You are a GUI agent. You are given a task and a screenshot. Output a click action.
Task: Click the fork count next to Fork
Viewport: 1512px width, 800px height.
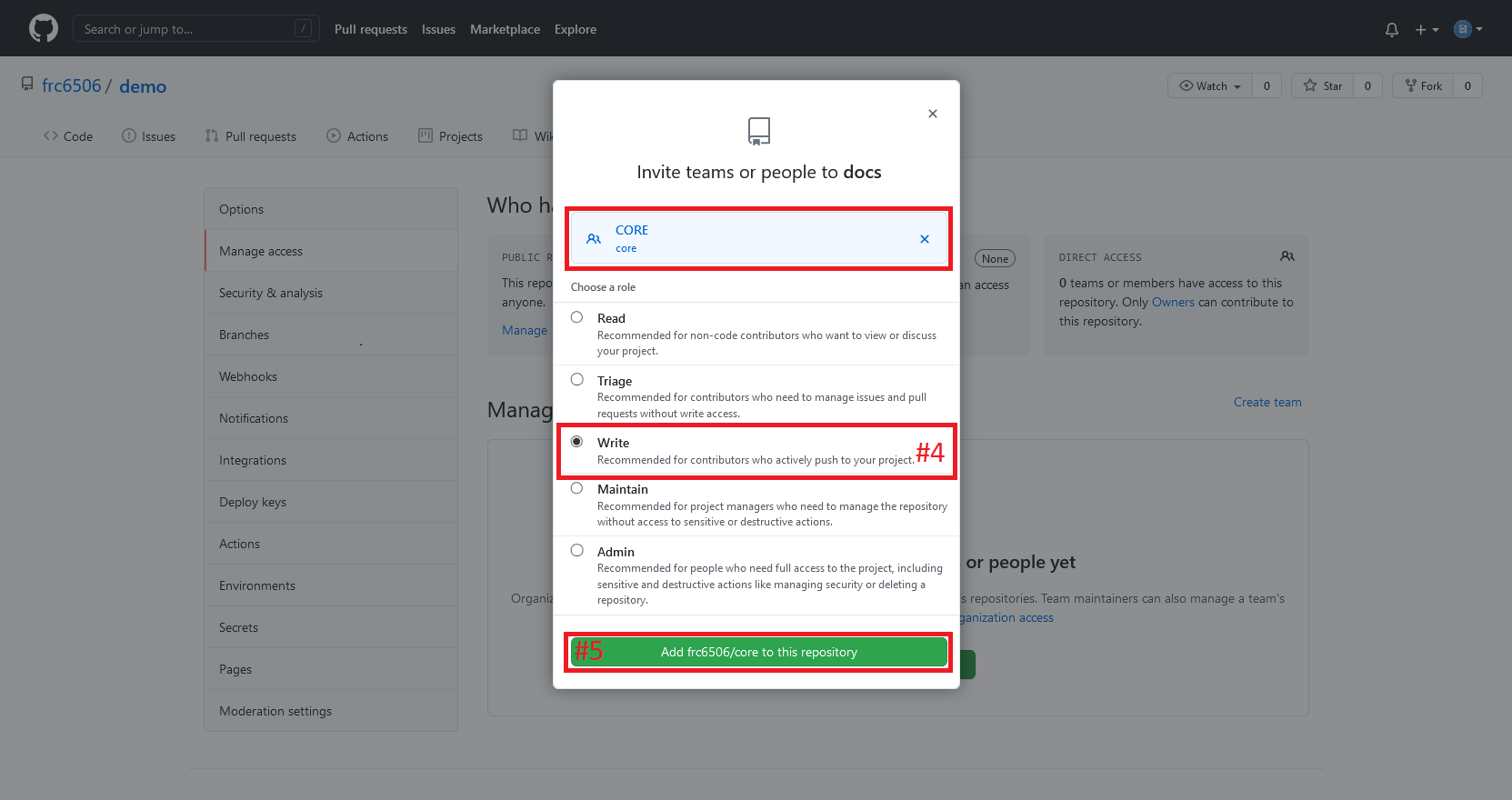pyautogui.click(x=1467, y=85)
